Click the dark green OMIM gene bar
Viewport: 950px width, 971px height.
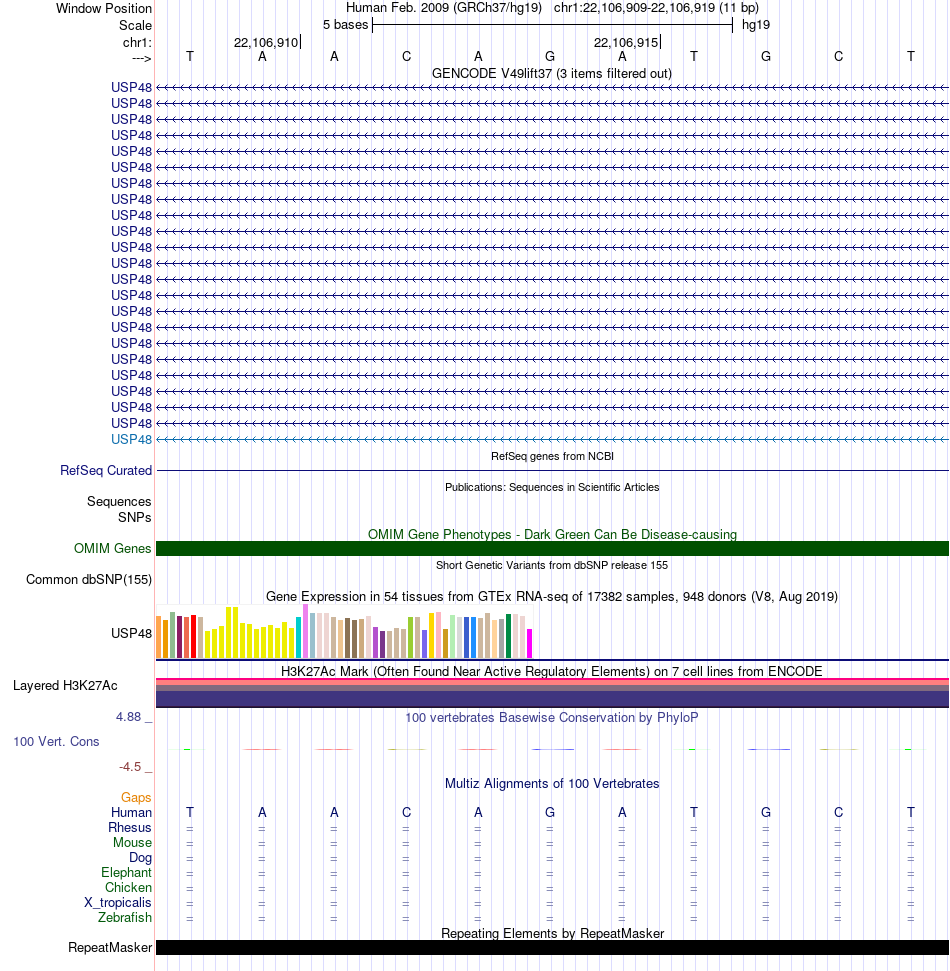[x=552, y=549]
